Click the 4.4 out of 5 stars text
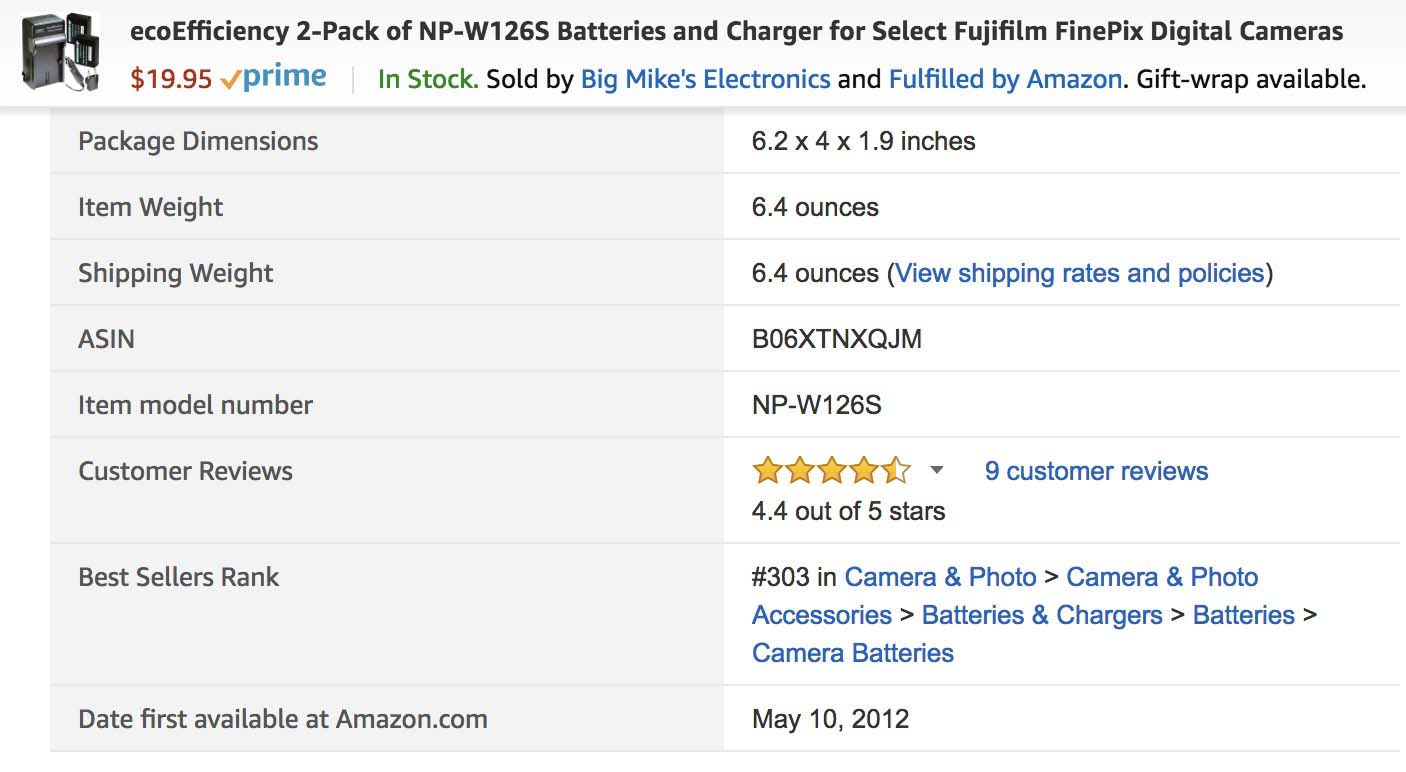1406x772 pixels. click(848, 511)
